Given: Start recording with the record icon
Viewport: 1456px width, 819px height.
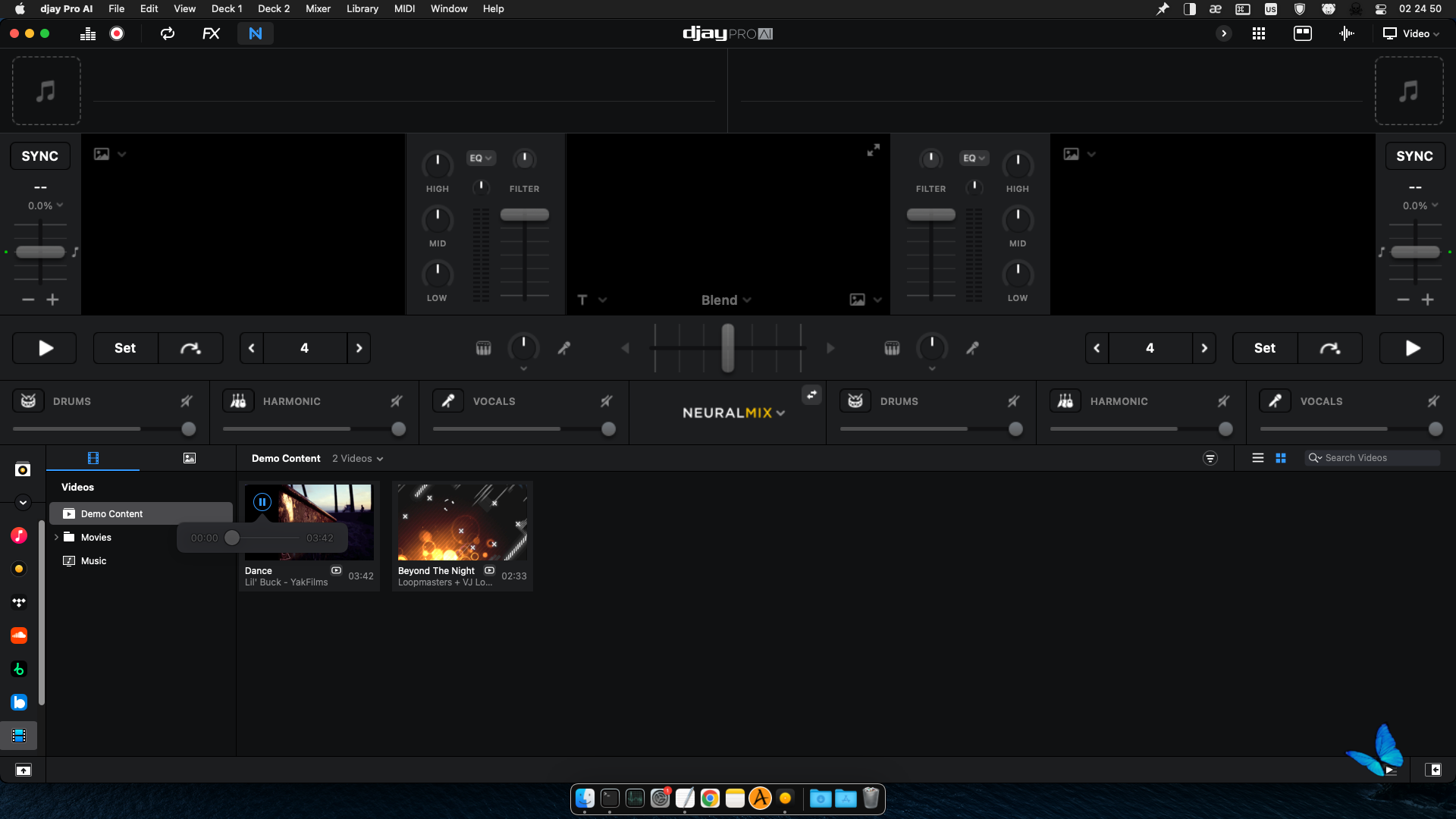Looking at the screenshot, I should coord(117,33).
